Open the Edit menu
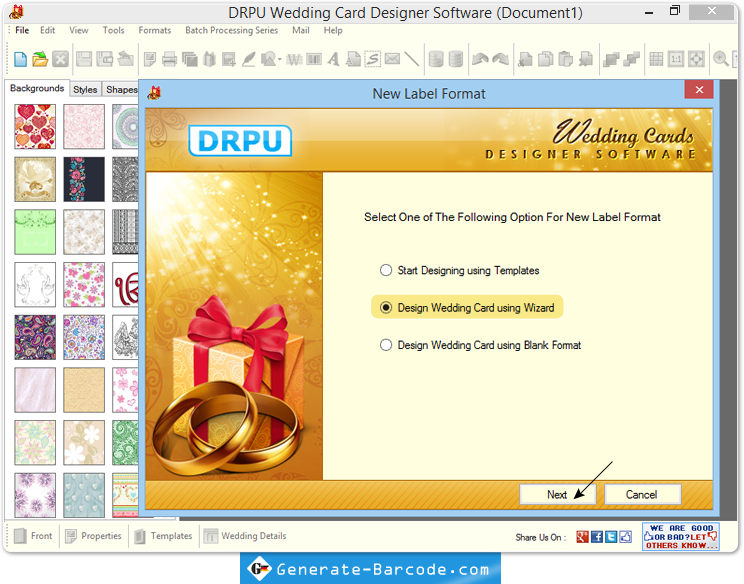744x584 pixels. point(47,30)
